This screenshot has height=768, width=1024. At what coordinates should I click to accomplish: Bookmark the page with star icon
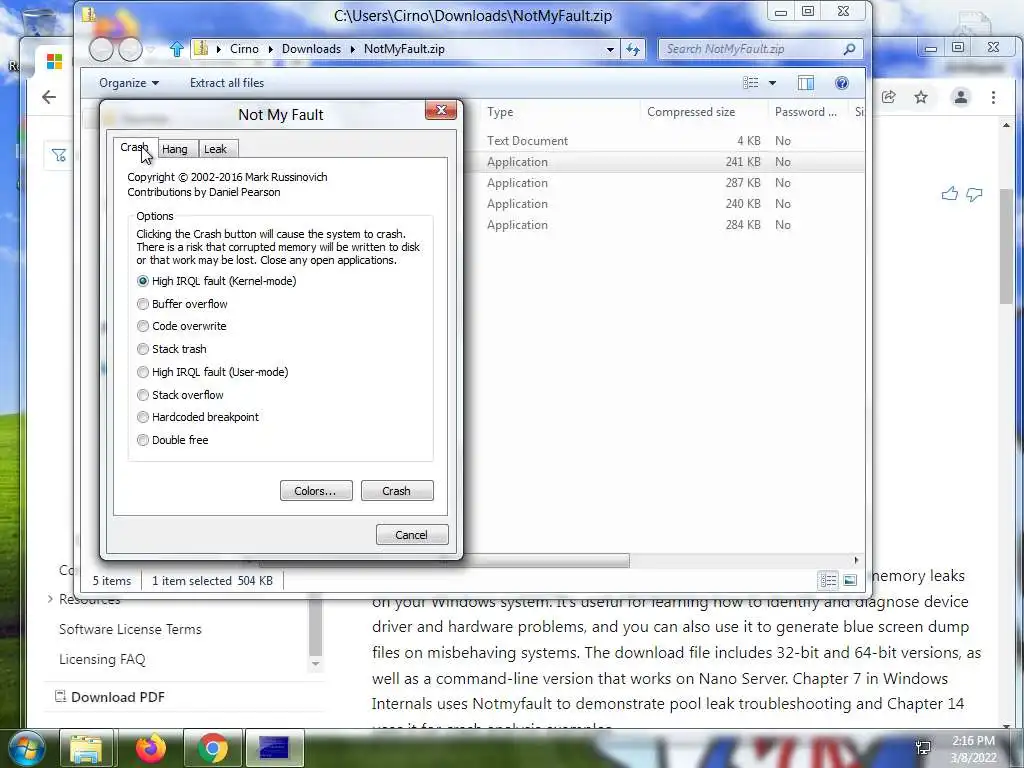click(921, 97)
